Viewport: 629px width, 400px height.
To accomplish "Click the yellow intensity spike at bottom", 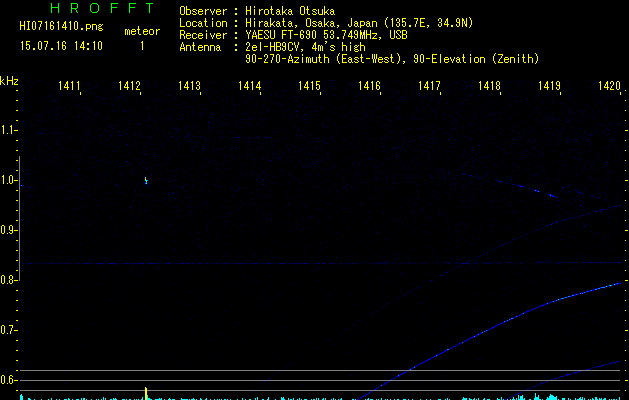I will coord(146,393).
